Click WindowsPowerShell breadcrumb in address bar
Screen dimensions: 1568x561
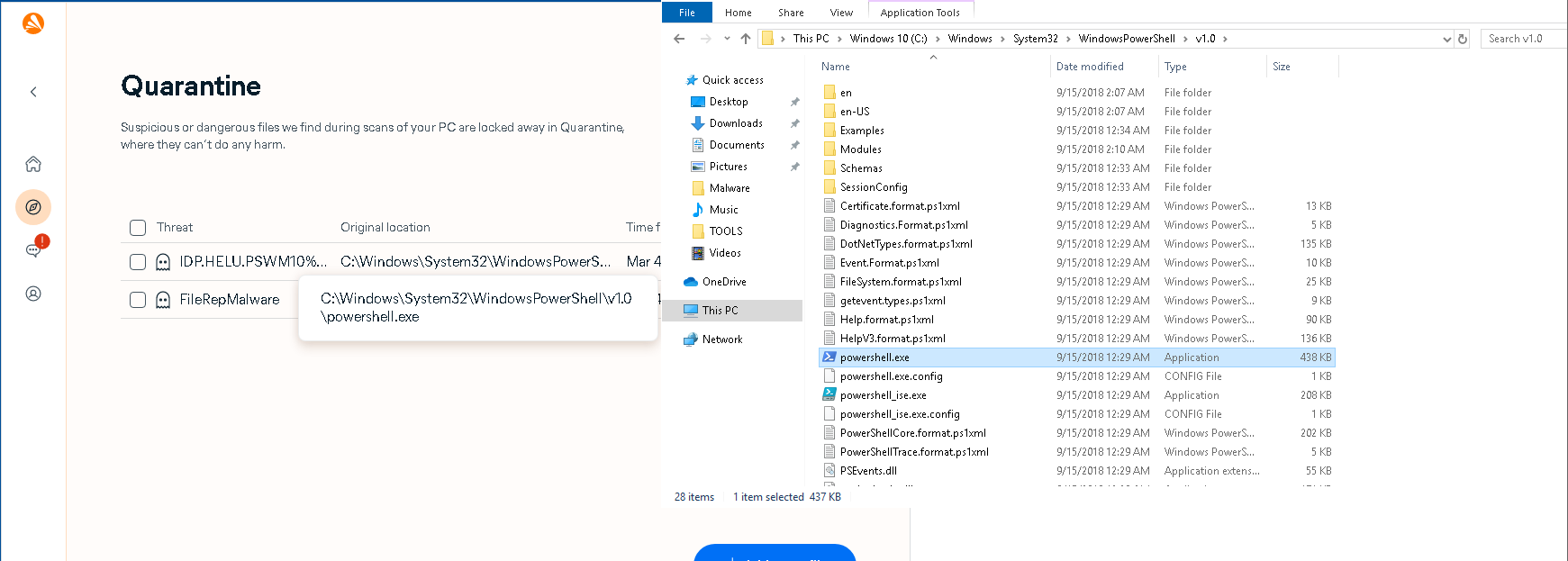tap(1127, 39)
